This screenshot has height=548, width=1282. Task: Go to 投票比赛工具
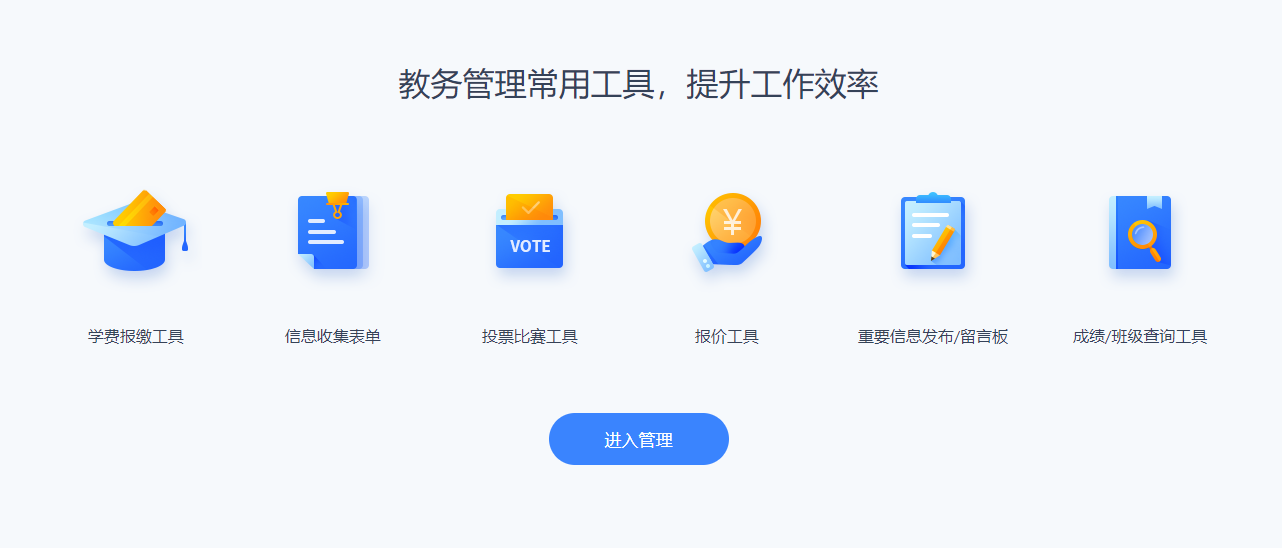click(530, 337)
